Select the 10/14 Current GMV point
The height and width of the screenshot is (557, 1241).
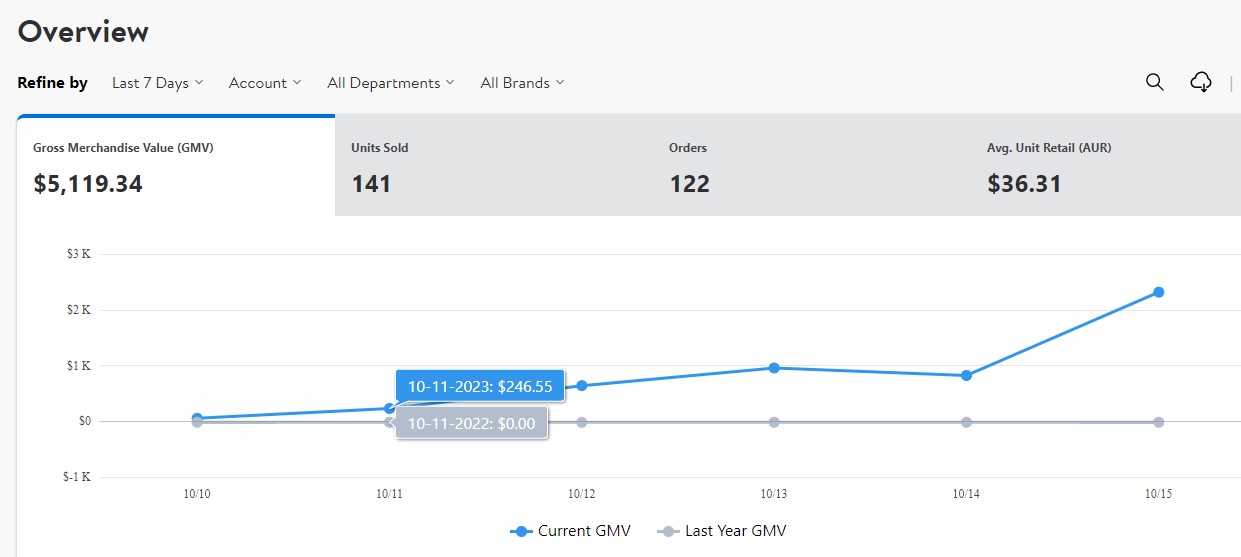966,376
